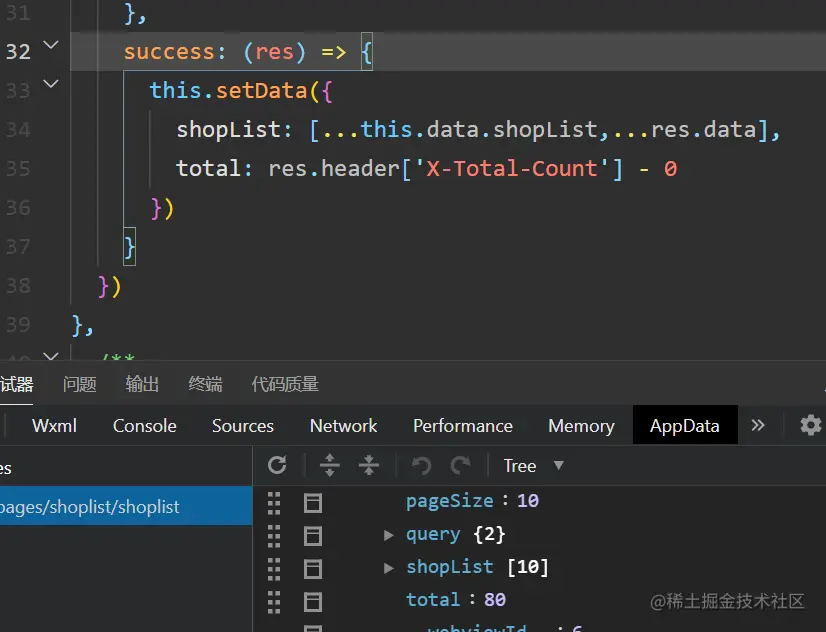Screen dimensions: 826x632
Task: Open the 问题 panel tab
Action: tap(80, 384)
